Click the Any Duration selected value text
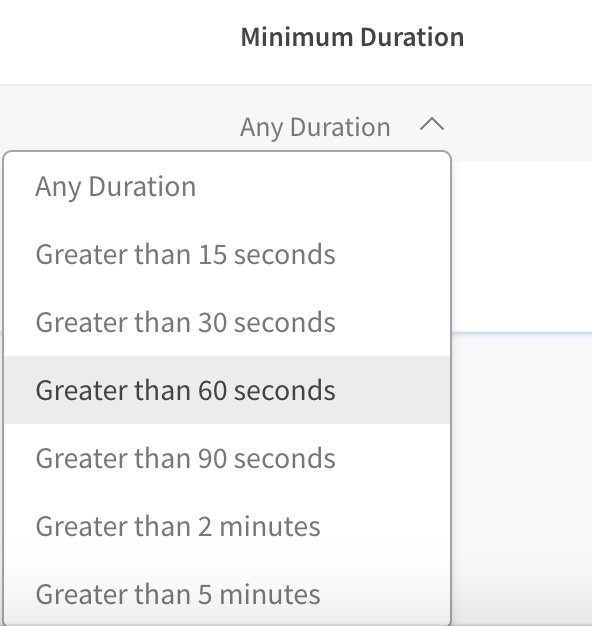 point(315,128)
